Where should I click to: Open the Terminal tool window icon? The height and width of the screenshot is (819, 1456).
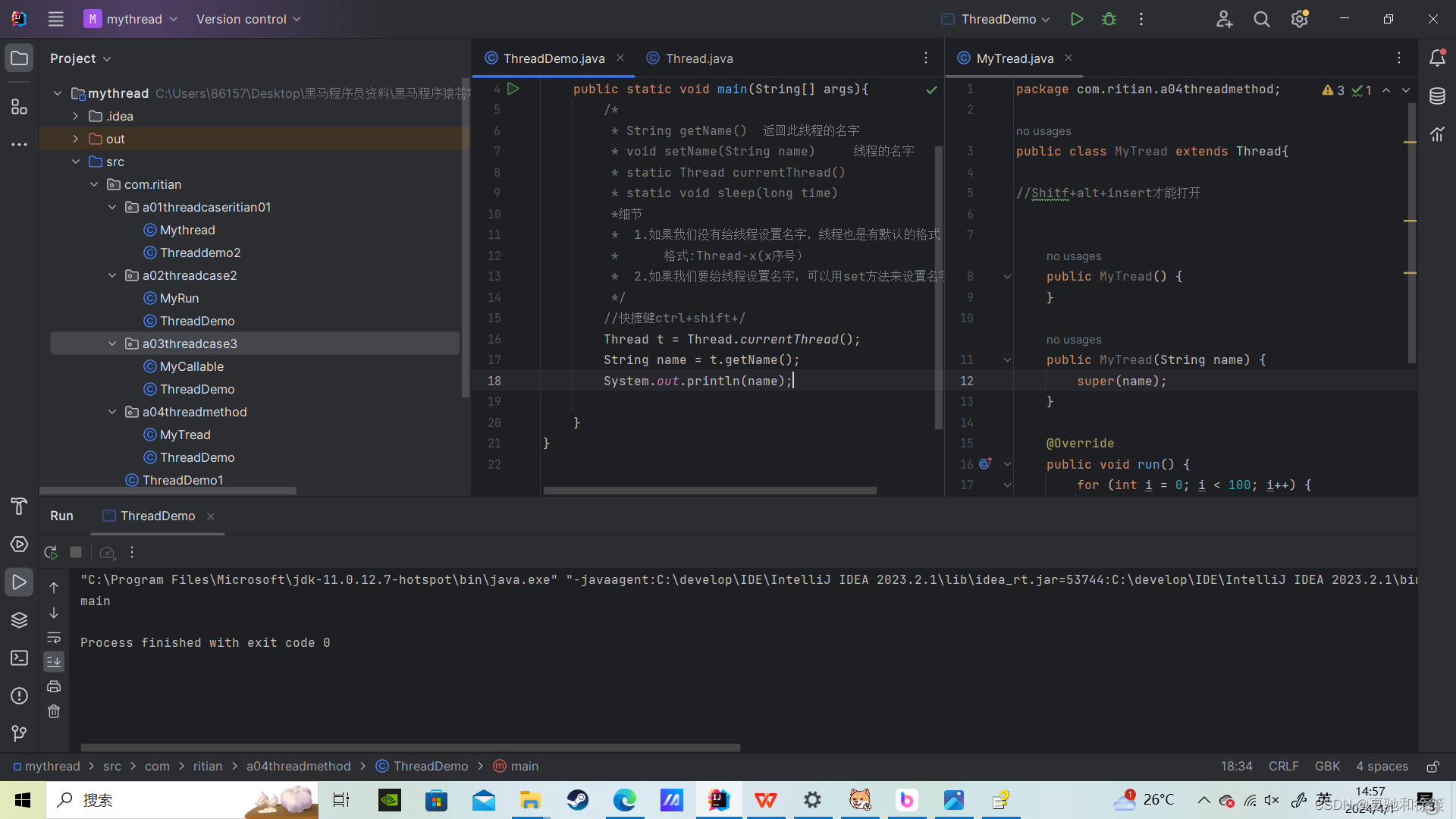pos(19,657)
